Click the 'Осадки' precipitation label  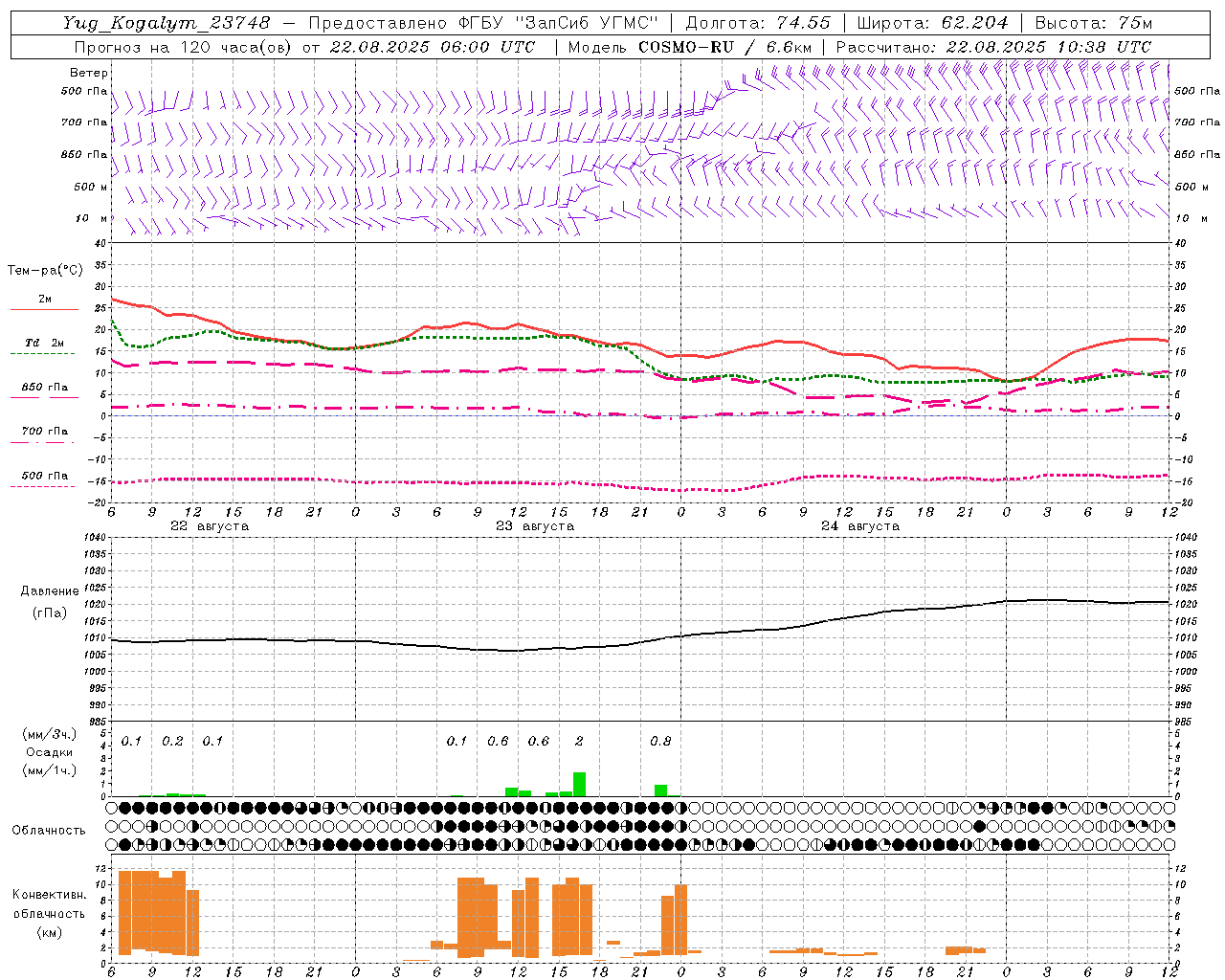pos(50,752)
